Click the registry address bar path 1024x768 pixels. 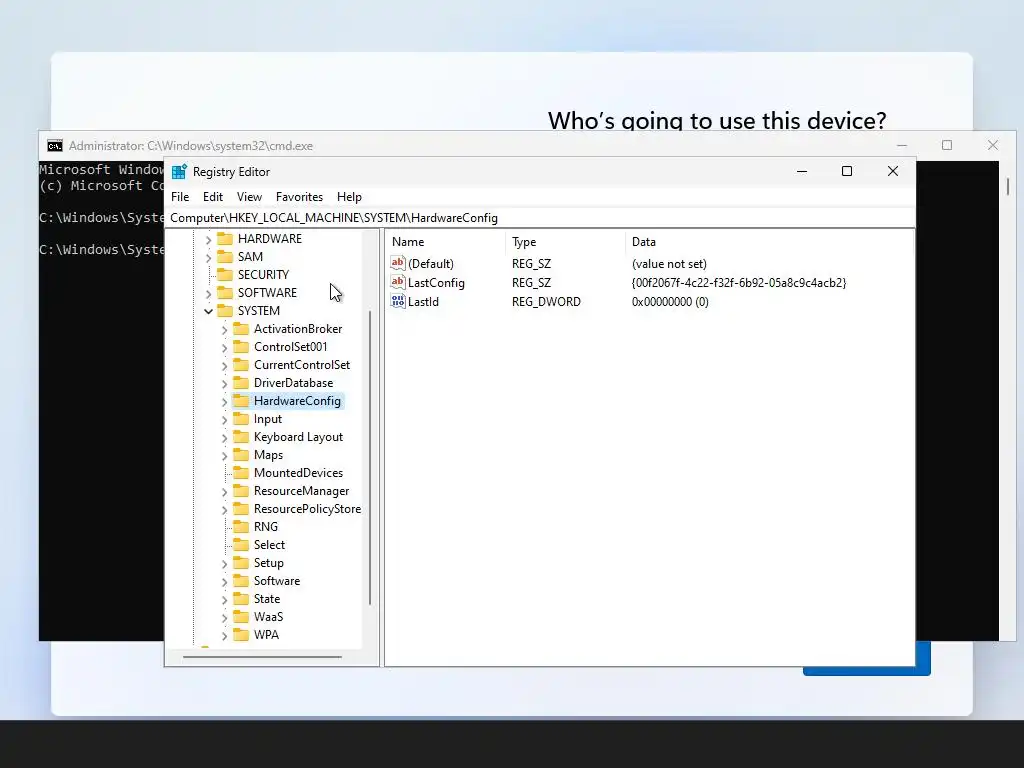[540, 217]
